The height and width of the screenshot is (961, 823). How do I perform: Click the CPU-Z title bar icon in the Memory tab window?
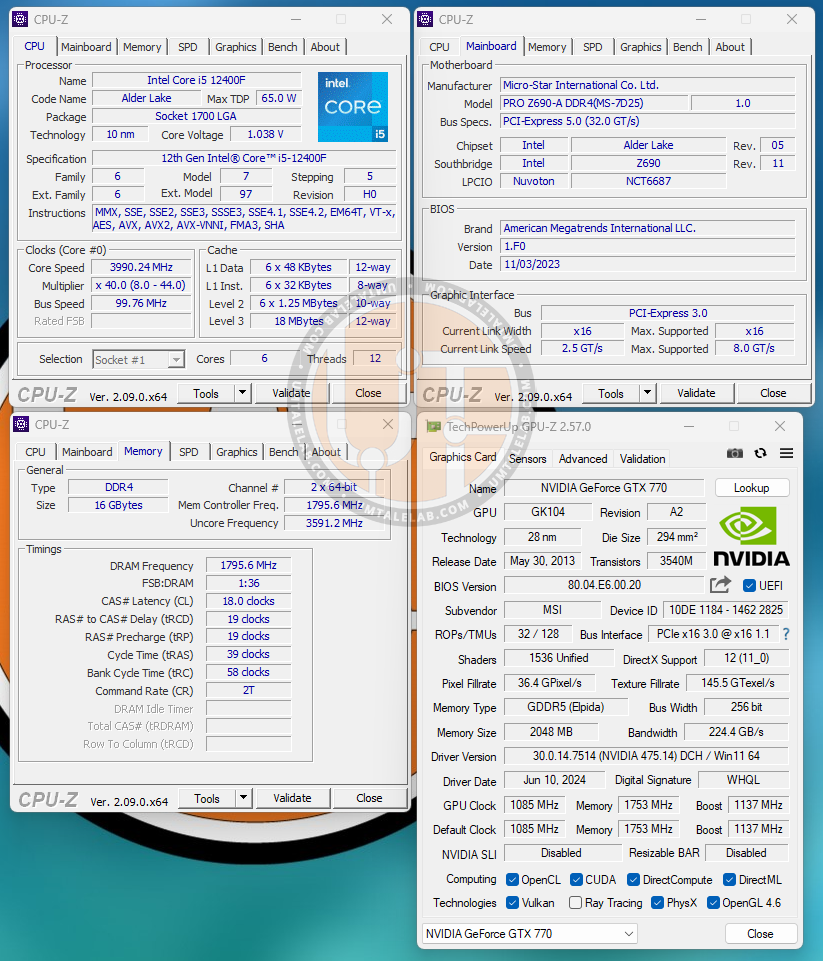click(21, 424)
